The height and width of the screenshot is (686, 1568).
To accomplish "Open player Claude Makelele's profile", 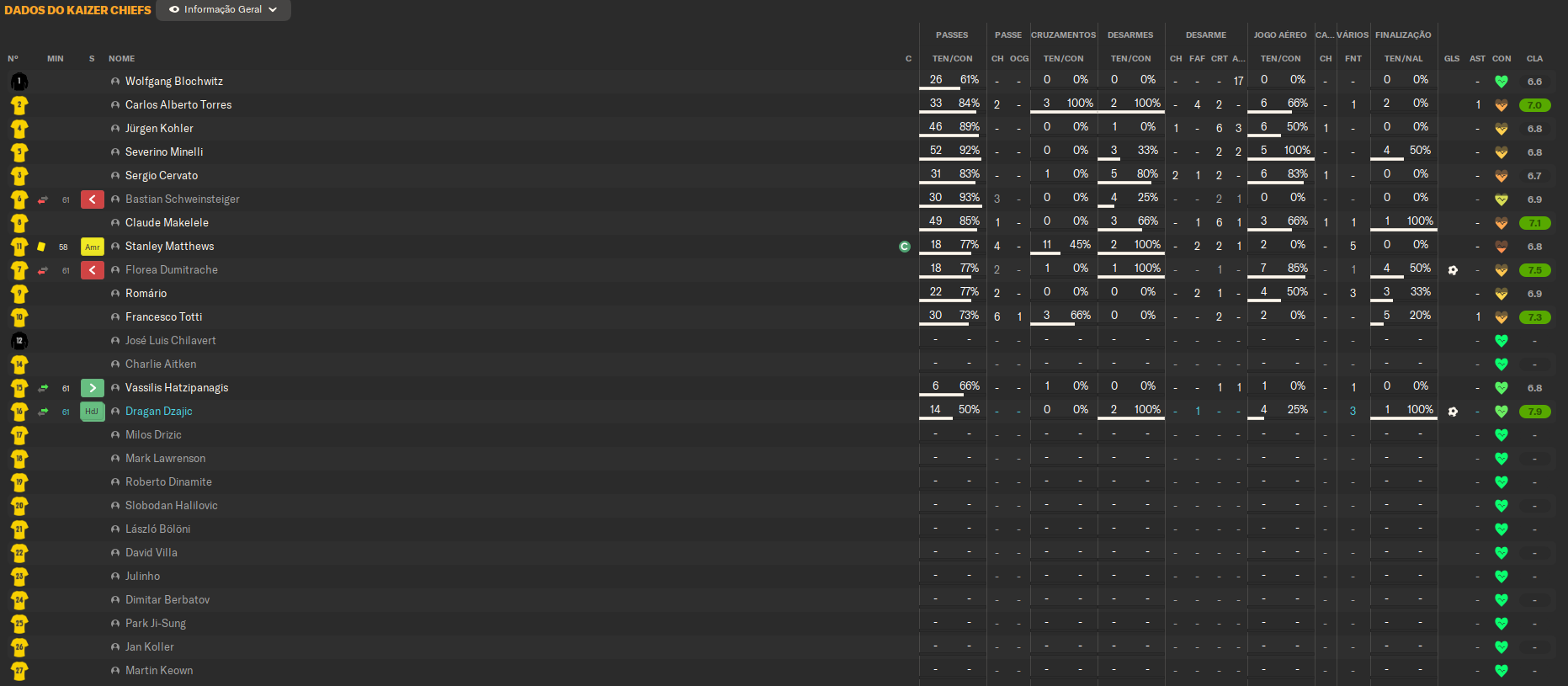I will click(167, 223).
